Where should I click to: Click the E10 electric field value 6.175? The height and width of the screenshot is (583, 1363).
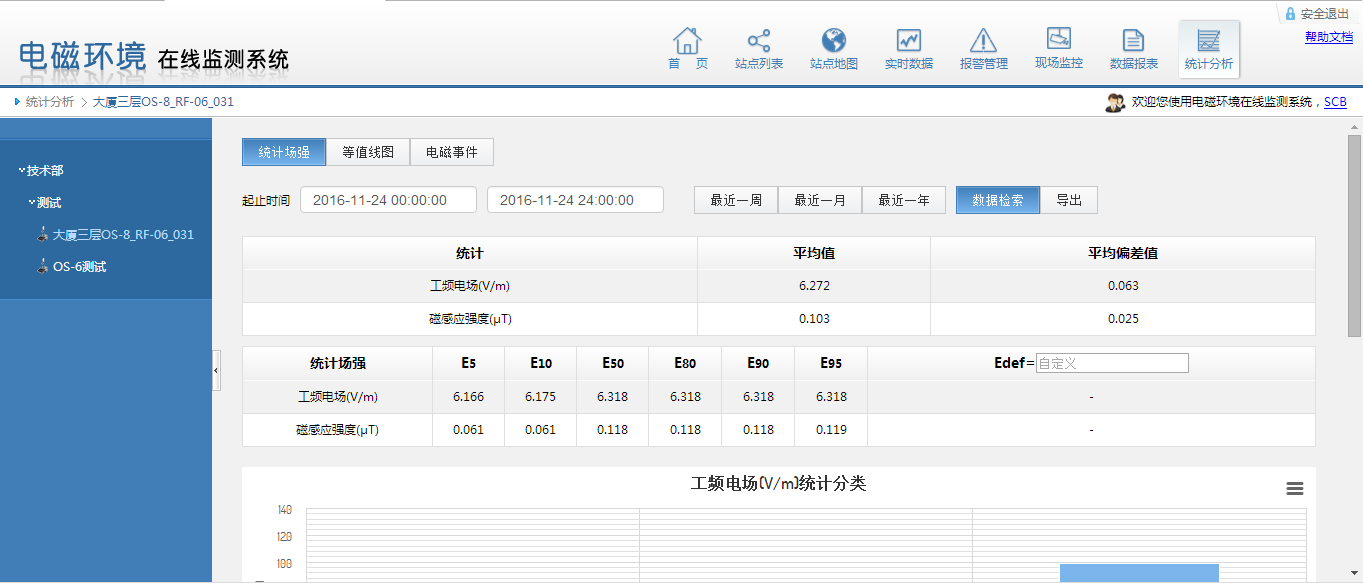[541, 397]
